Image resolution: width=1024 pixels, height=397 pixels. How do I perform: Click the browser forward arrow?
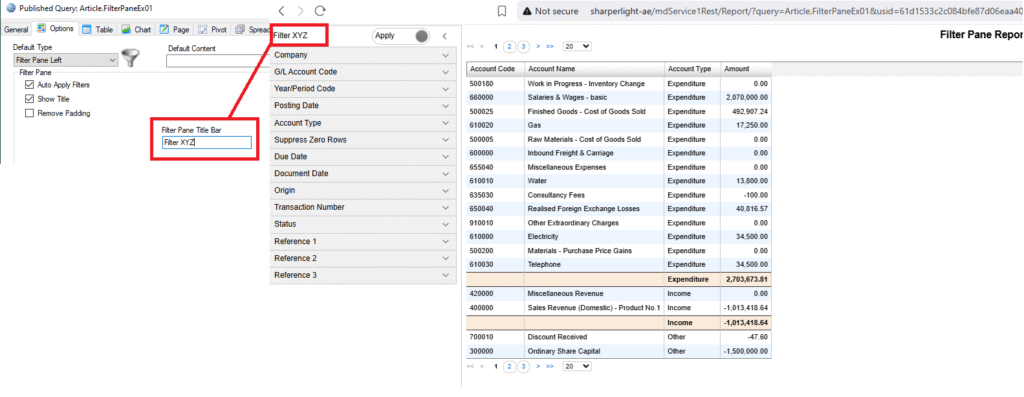pyautogui.click(x=300, y=11)
